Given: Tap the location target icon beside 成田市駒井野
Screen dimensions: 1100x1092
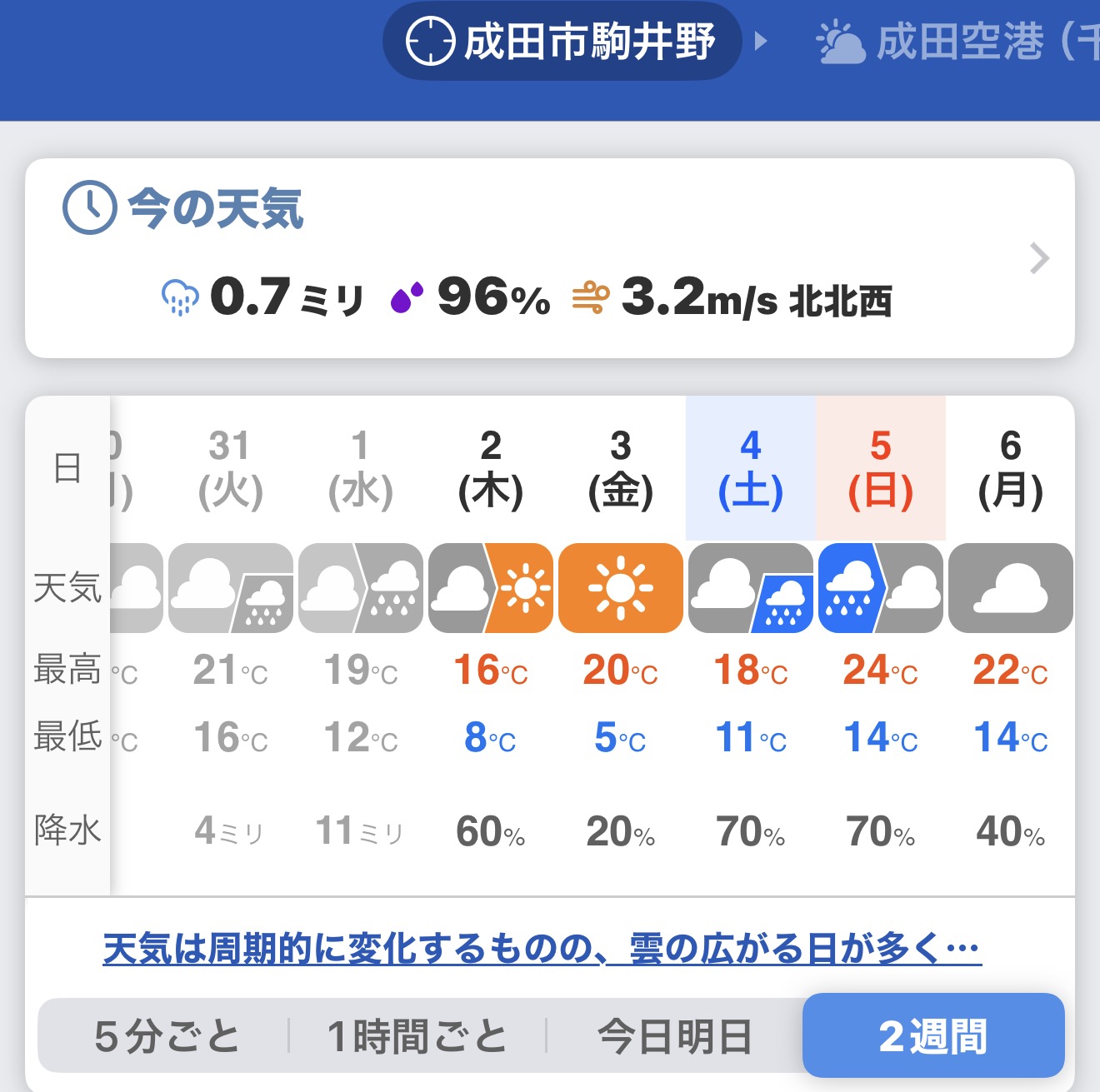Looking at the screenshot, I should click(430, 42).
